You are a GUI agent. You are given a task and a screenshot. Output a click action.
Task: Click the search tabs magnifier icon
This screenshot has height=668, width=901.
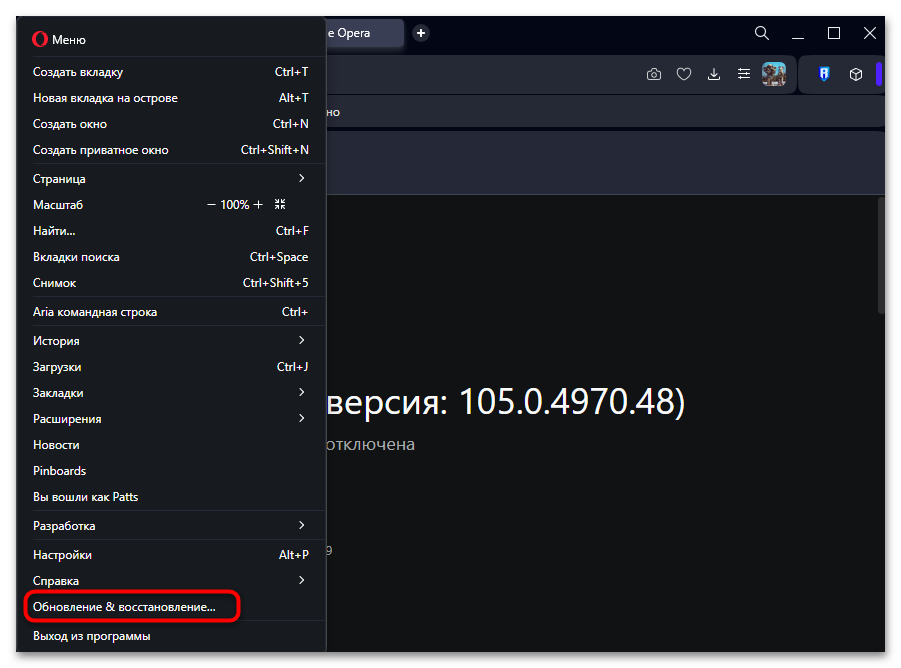761,33
